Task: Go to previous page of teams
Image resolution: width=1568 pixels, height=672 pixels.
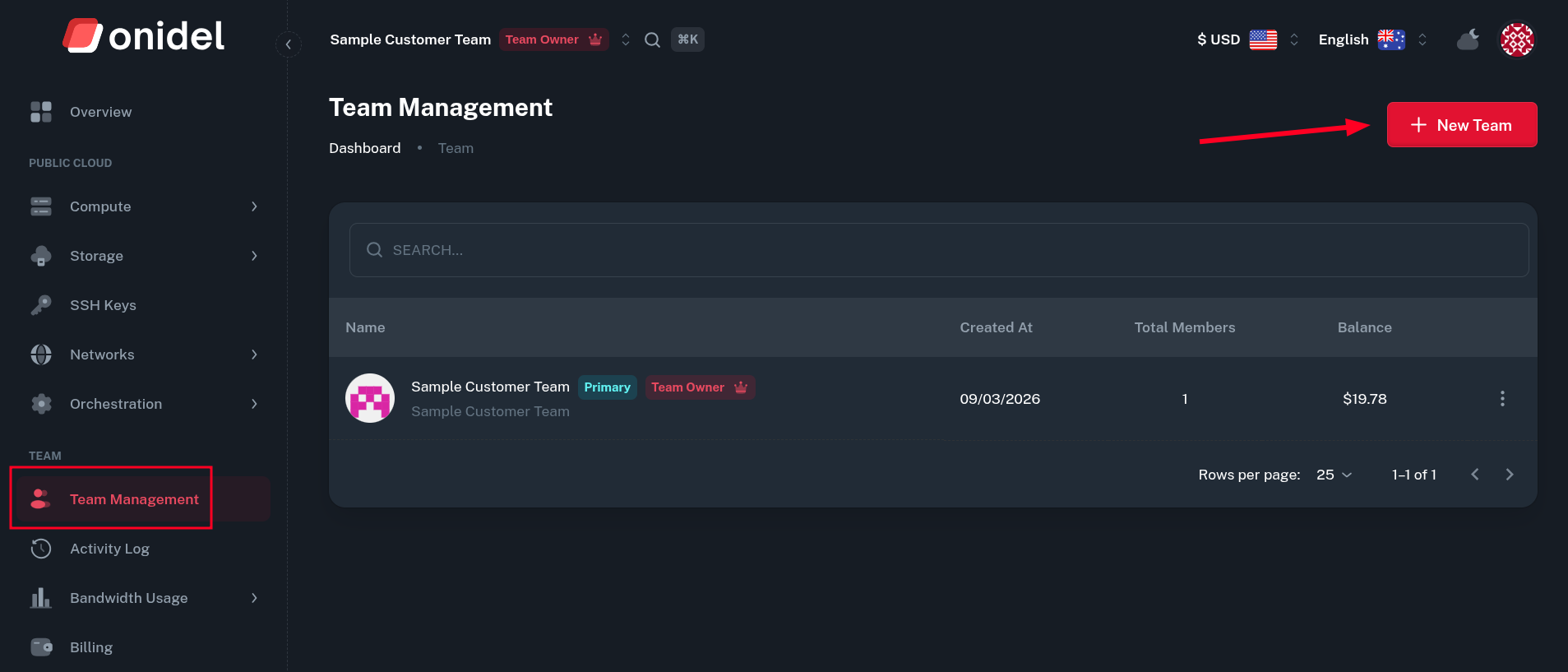Action: (1475, 475)
